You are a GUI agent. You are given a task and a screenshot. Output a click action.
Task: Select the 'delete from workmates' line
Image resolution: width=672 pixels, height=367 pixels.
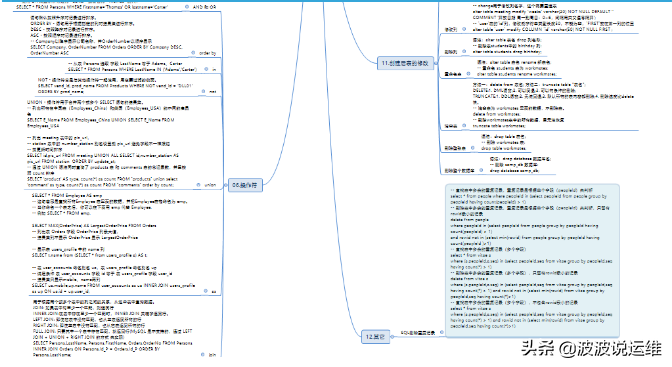point(496,114)
